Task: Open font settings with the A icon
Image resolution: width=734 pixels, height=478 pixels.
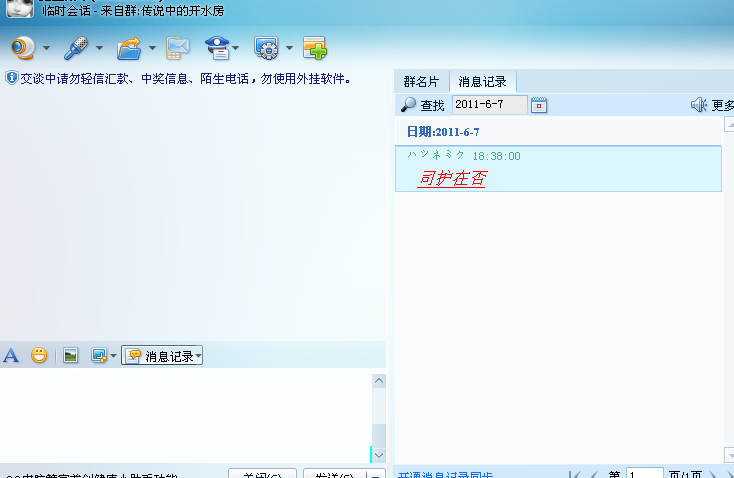Action: 11,356
